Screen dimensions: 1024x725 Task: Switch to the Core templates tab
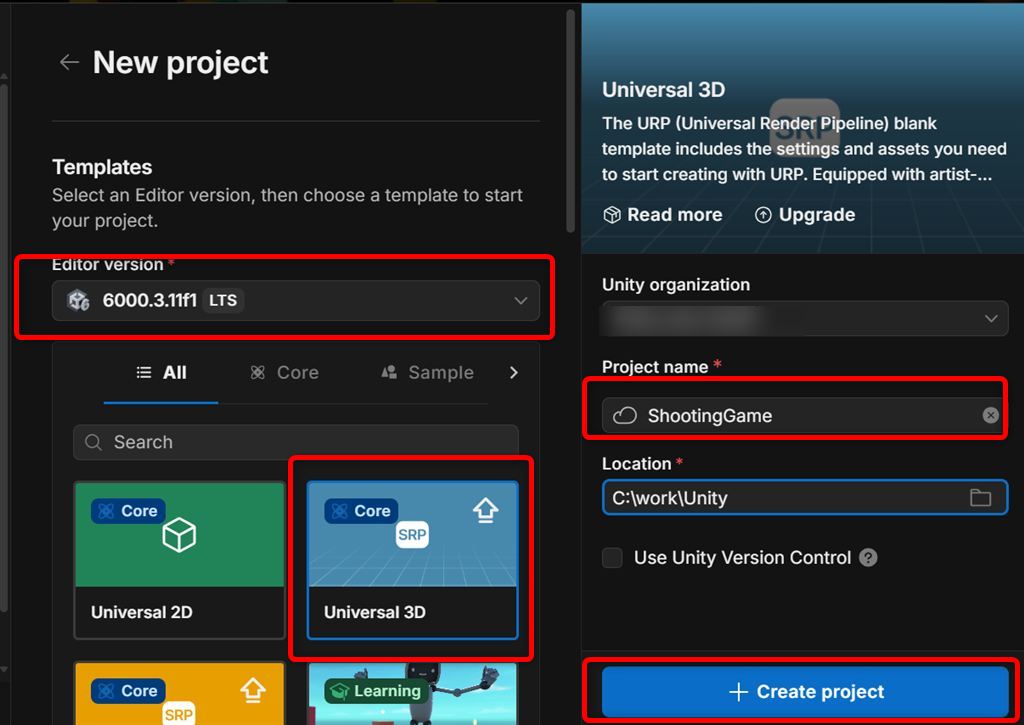pos(285,372)
